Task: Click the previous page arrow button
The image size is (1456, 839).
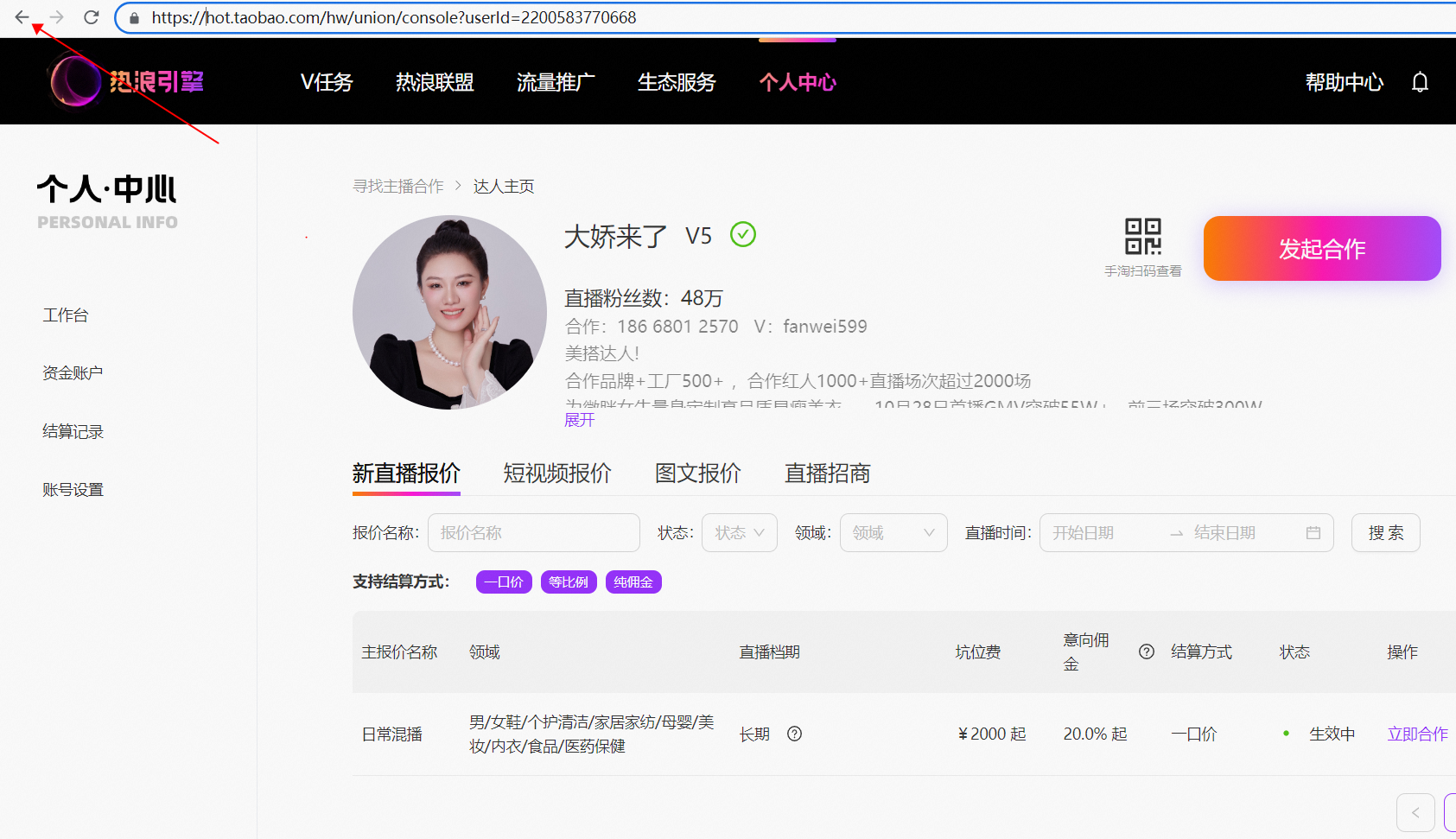Action: coord(1415,812)
